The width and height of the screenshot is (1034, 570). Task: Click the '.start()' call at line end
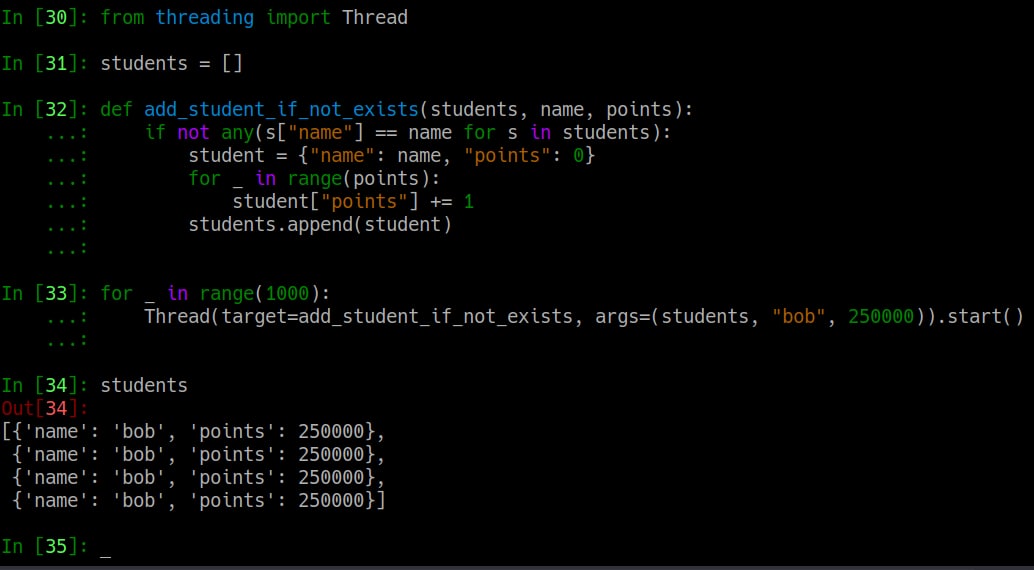click(x=979, y=317)
